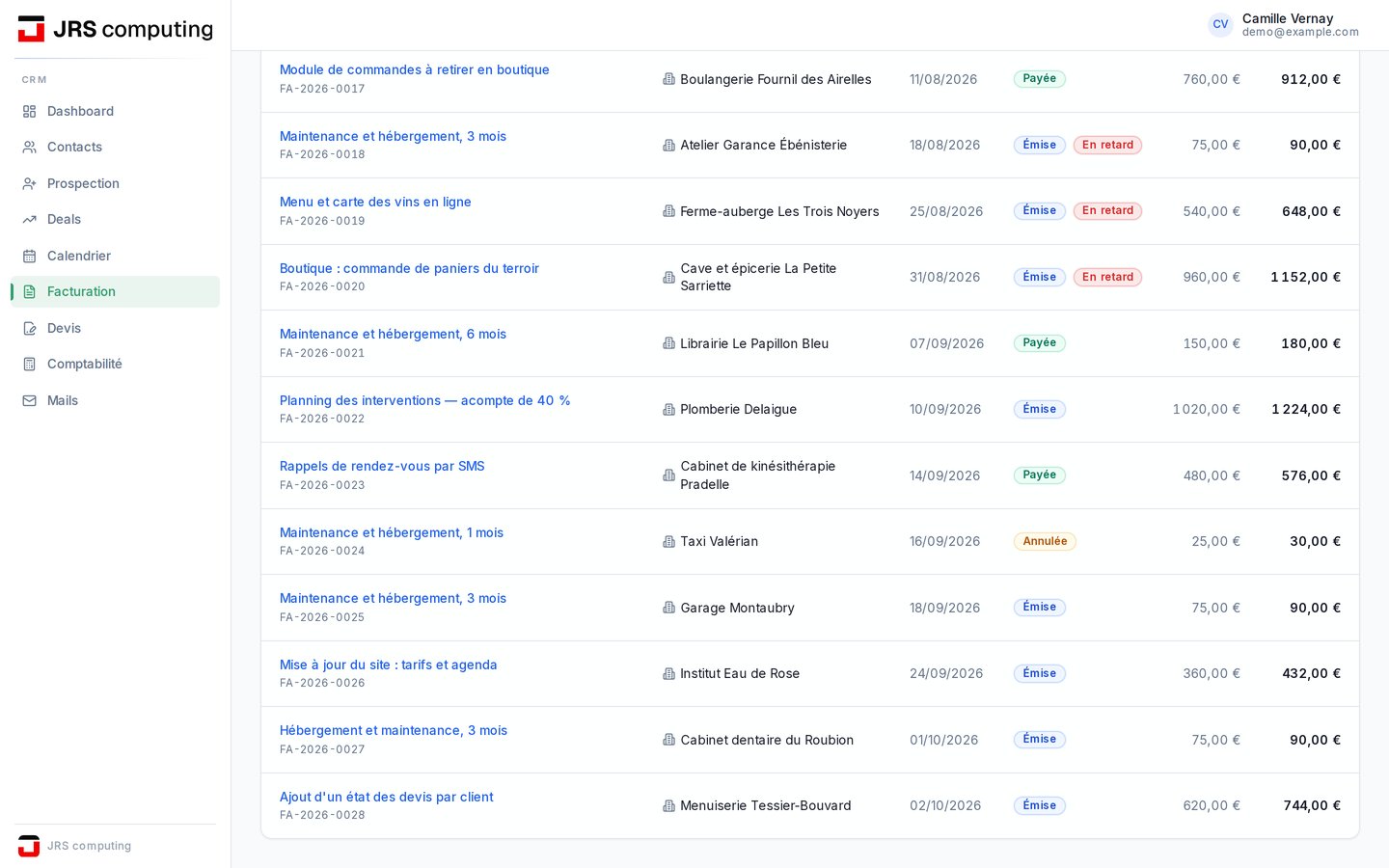Open invoice Module de commandes à retirer en boutique

pyautogui.click(x=414, y=69)
